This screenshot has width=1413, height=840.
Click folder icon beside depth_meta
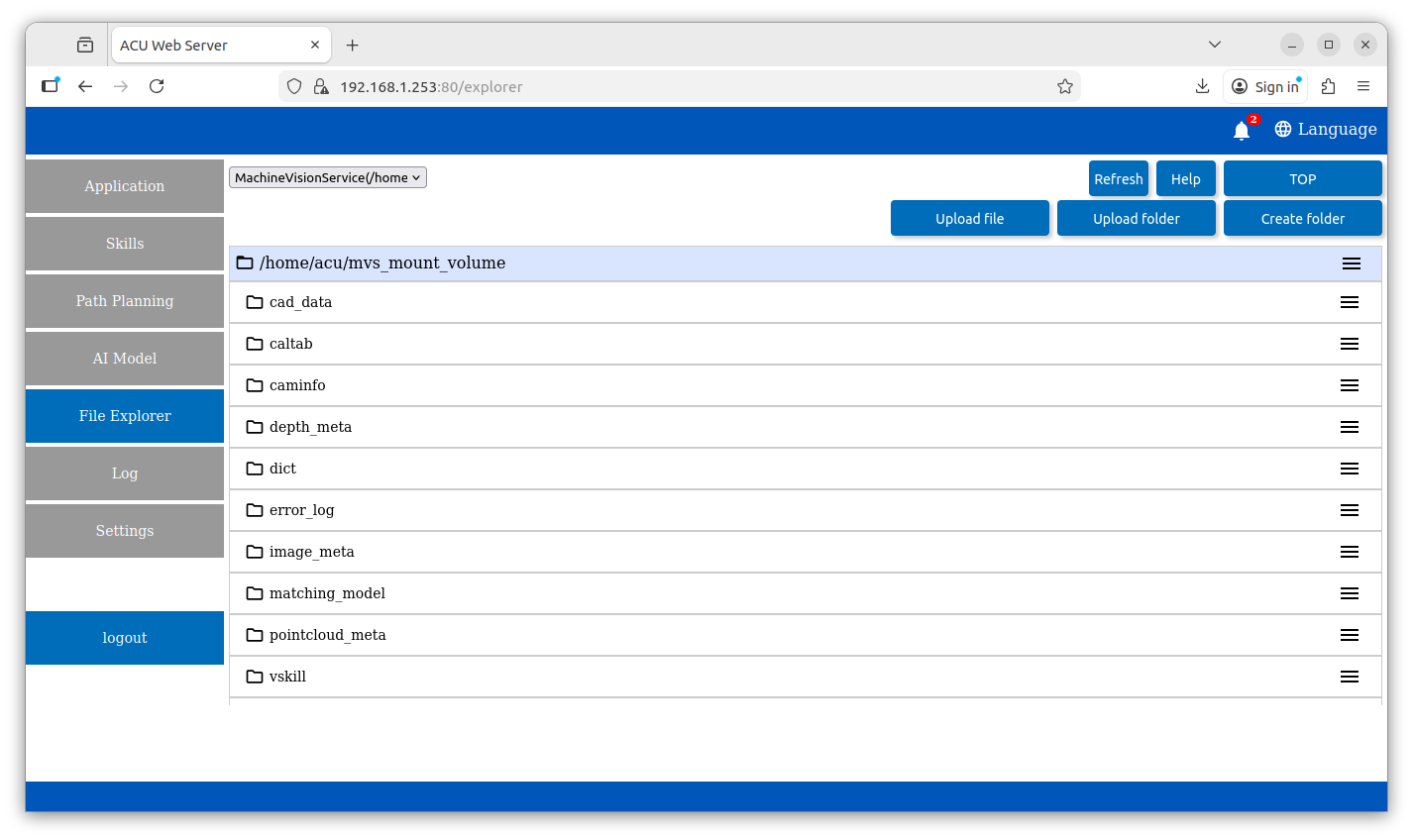[255, 427]
